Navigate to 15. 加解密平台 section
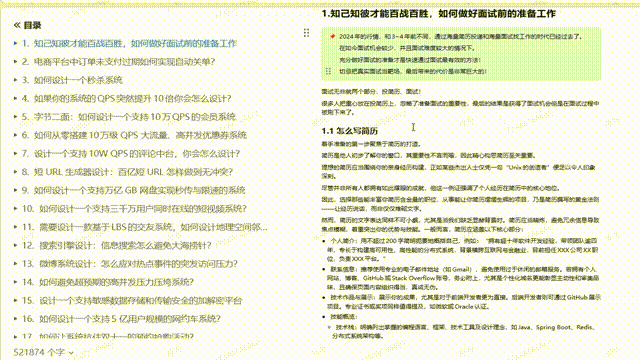 coord(132,300)
